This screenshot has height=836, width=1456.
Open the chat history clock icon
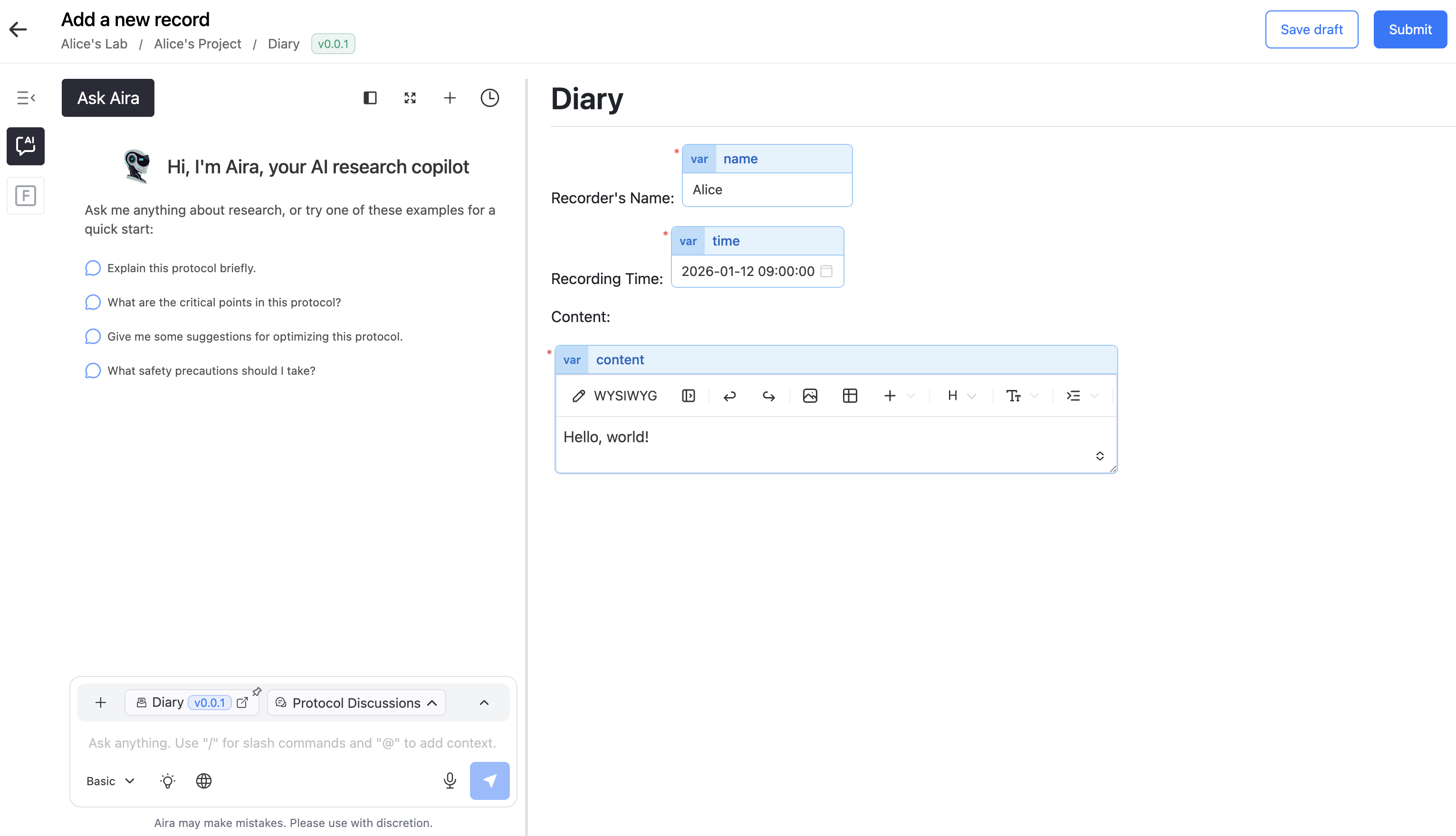(x=489, y=97)
